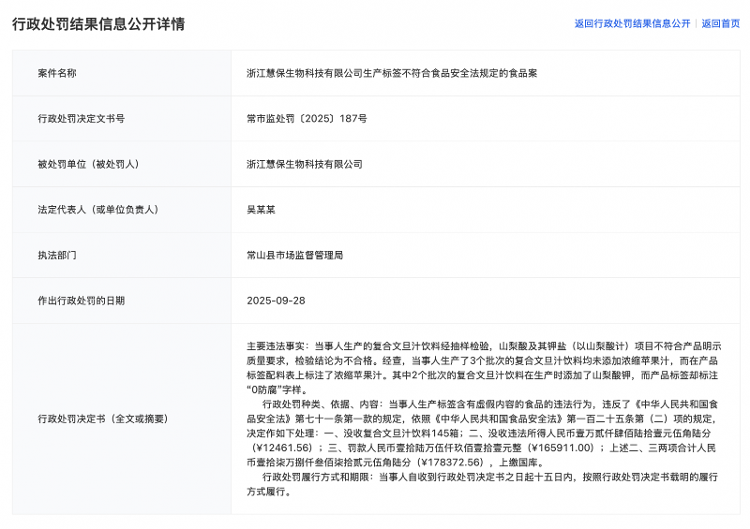Image resolution: width=750 pixels, height=529 pixels.
Task: Click the 执法部门 label
Action: pos(57,255)
